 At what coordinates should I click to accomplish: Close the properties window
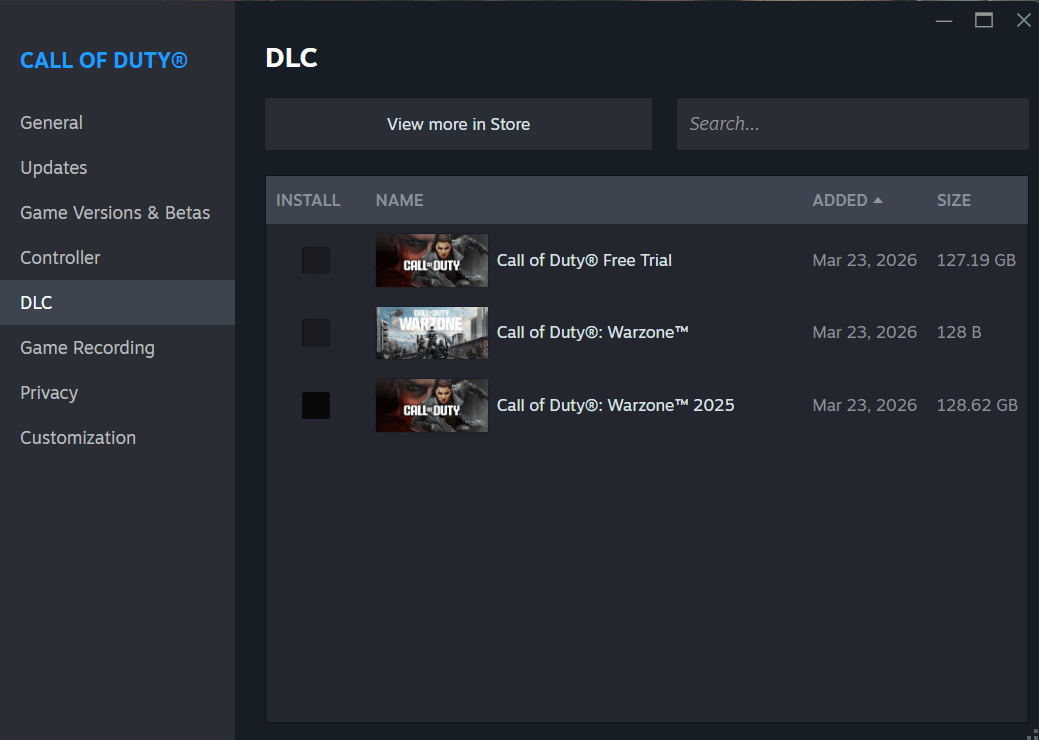(1023, 20)
